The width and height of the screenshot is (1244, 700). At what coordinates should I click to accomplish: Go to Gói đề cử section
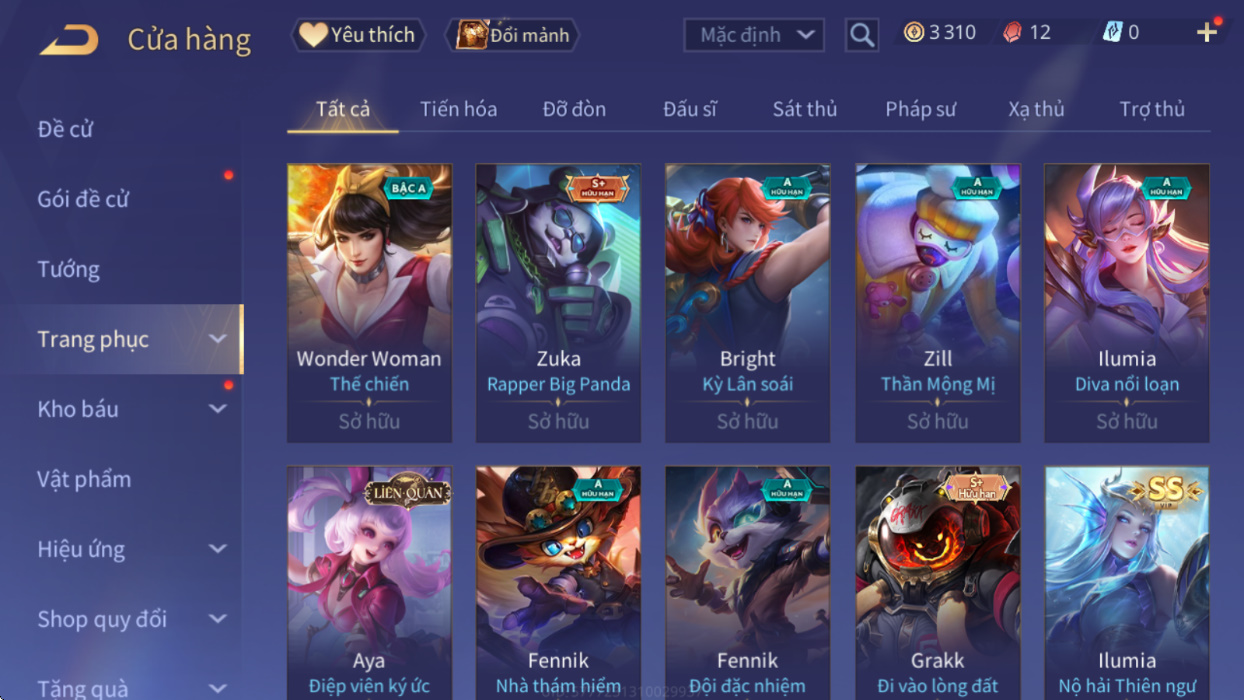pos(83,199)
